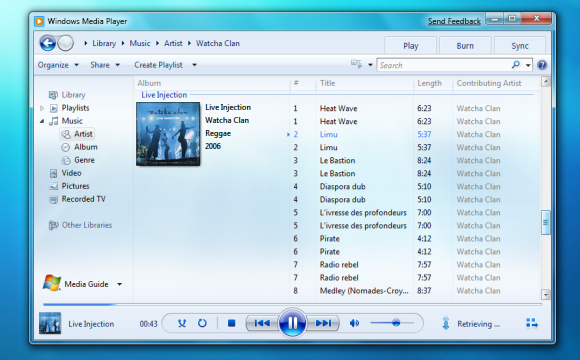
Task: Select the playing track Limu in blue
Action: pos(328,134)
